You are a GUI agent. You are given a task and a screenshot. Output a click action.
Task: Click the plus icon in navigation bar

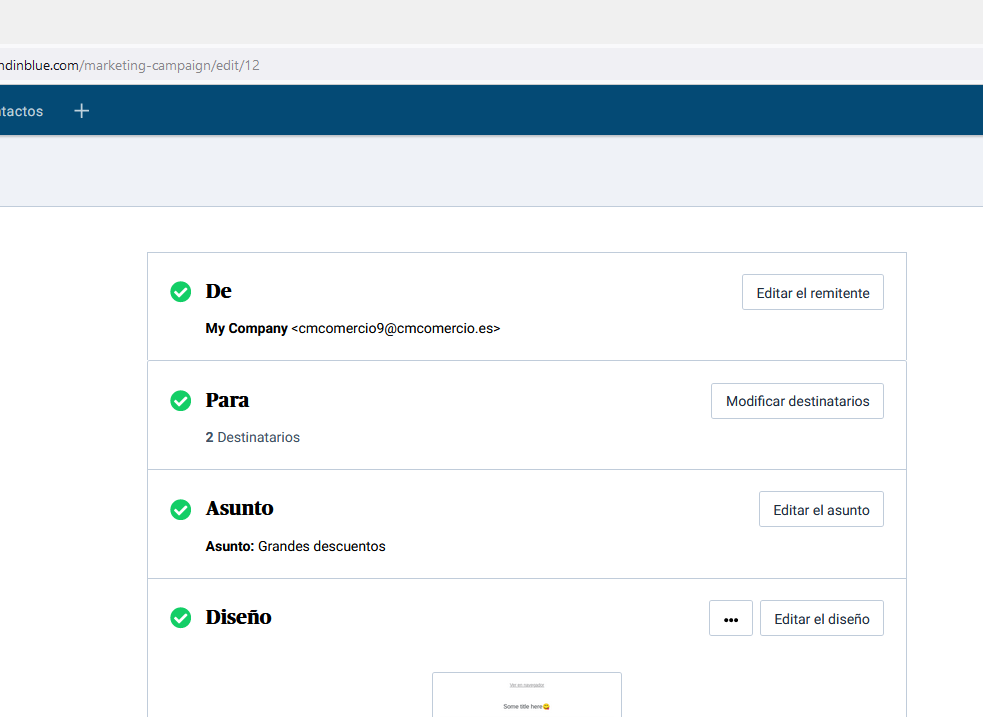coord(82,111)
